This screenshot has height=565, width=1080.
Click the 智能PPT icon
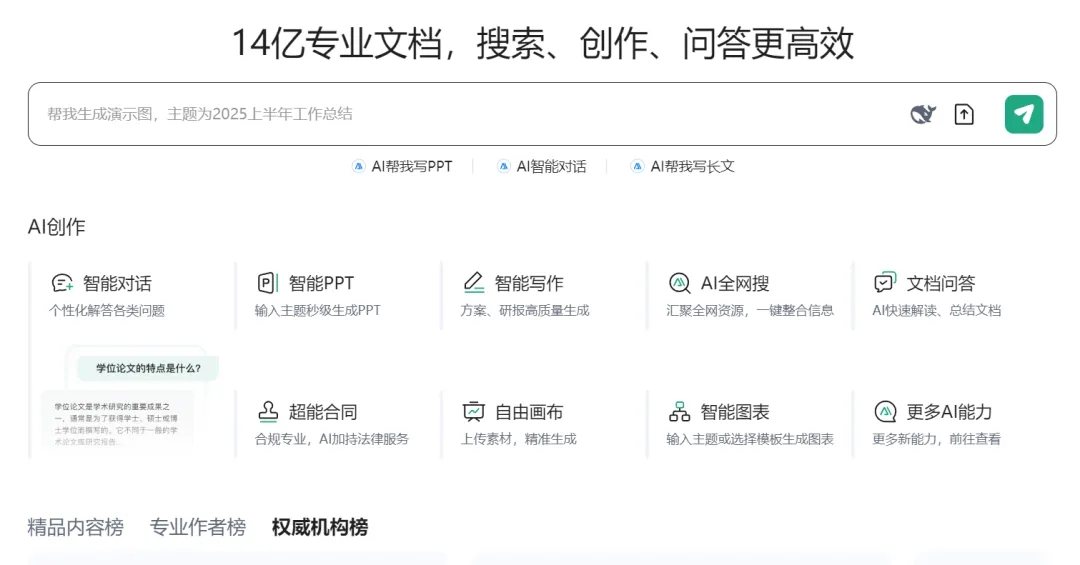267,282
